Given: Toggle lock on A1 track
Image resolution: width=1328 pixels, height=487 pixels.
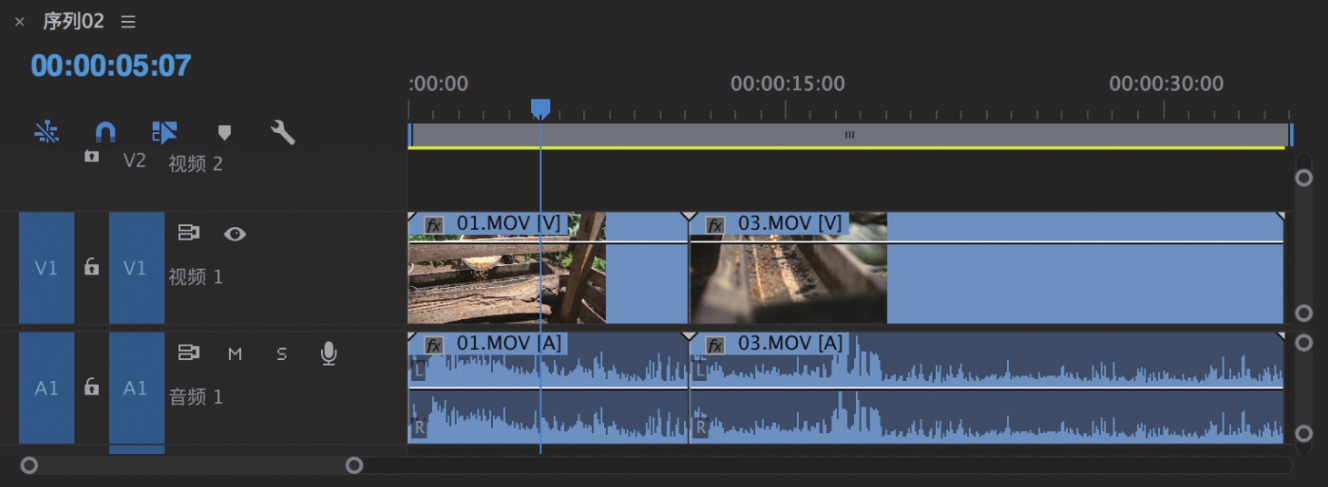Looking at the screenshot, I should click(x=91, y=388).
